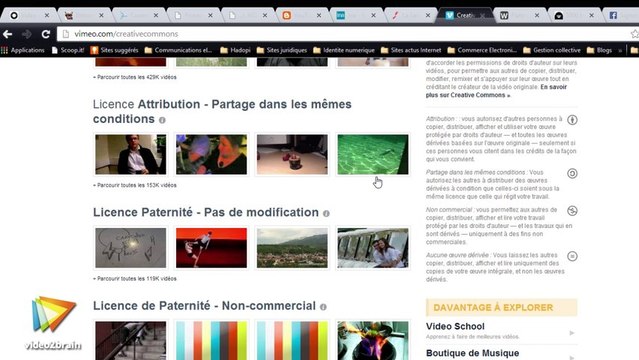Click the Licence Attribution - Partage heading
639x360 pixels.
[222, 111]
